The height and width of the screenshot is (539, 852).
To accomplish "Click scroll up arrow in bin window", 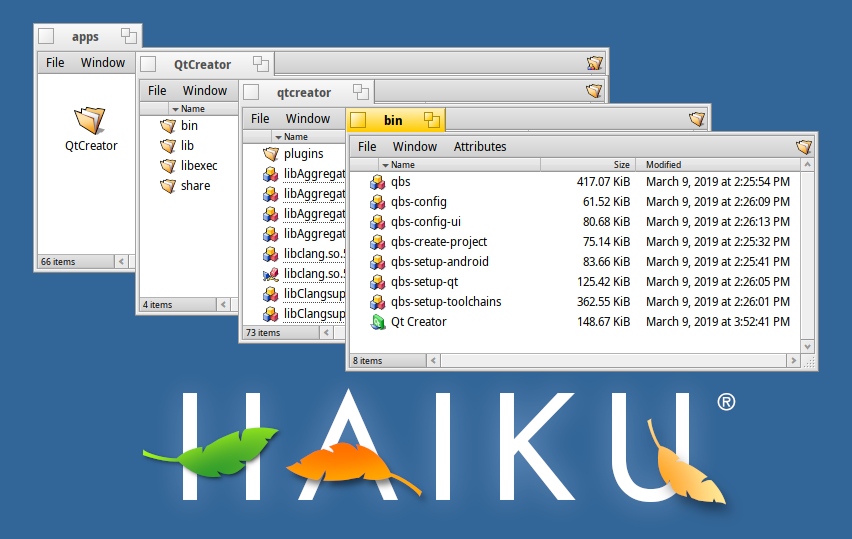I will pos(807,165).
